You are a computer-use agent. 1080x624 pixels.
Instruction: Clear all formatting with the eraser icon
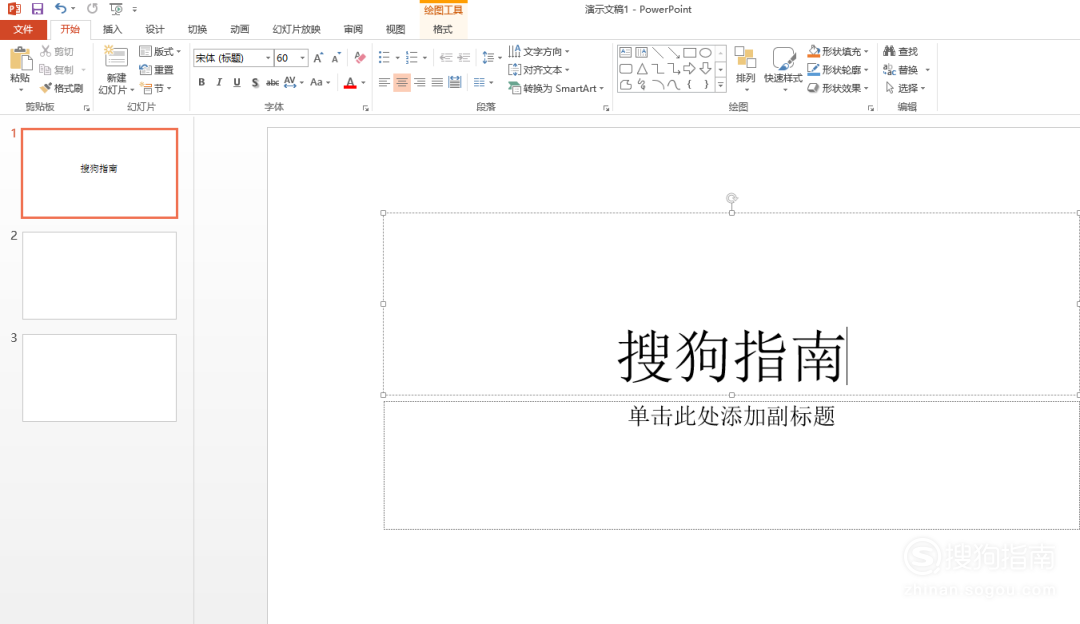(x=360, y=58)
